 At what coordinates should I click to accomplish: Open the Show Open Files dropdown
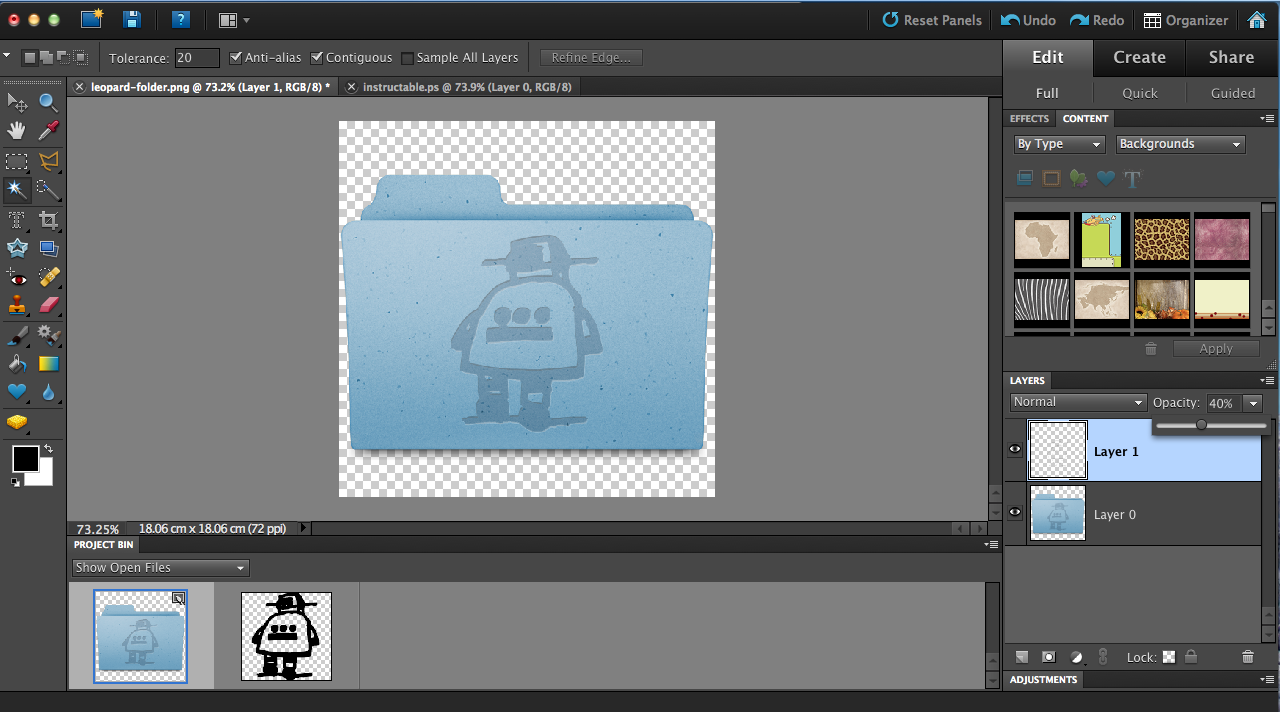click(x=160, y=567)
